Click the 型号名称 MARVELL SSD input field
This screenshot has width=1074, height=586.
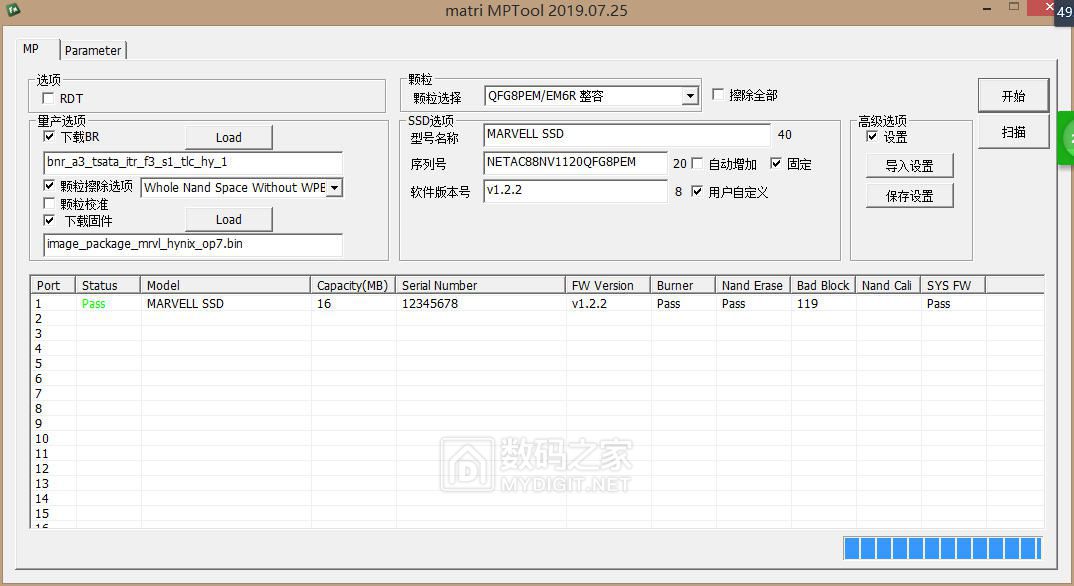tap(626, 135)
